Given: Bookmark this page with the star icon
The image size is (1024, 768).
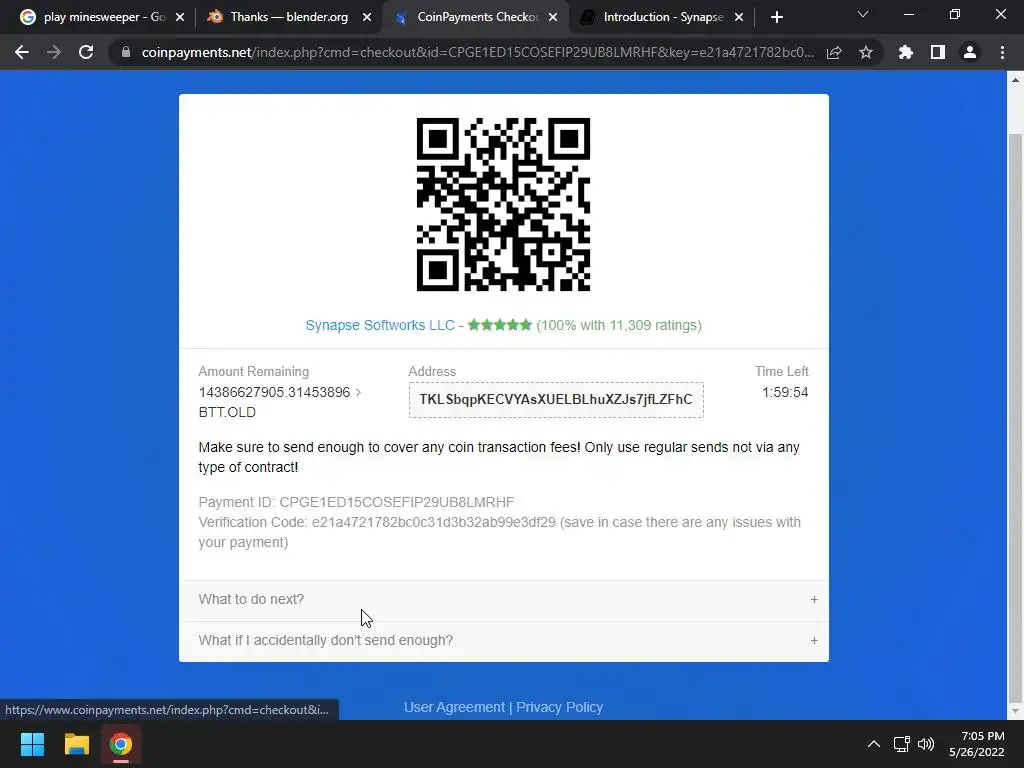Looking at the screenshot, I should 866,52.
